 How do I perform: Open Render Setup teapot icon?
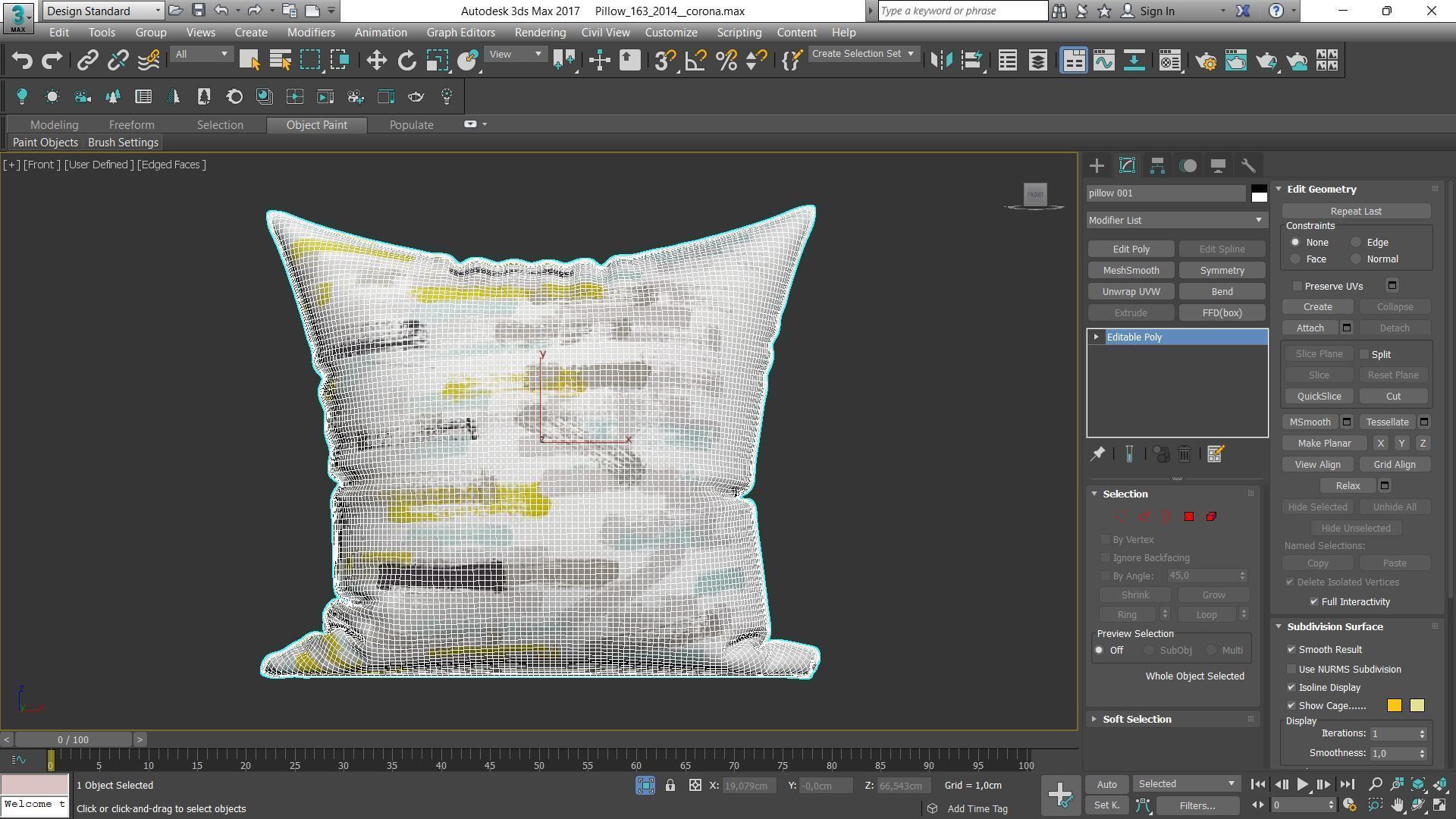[x=1206, y=61]
